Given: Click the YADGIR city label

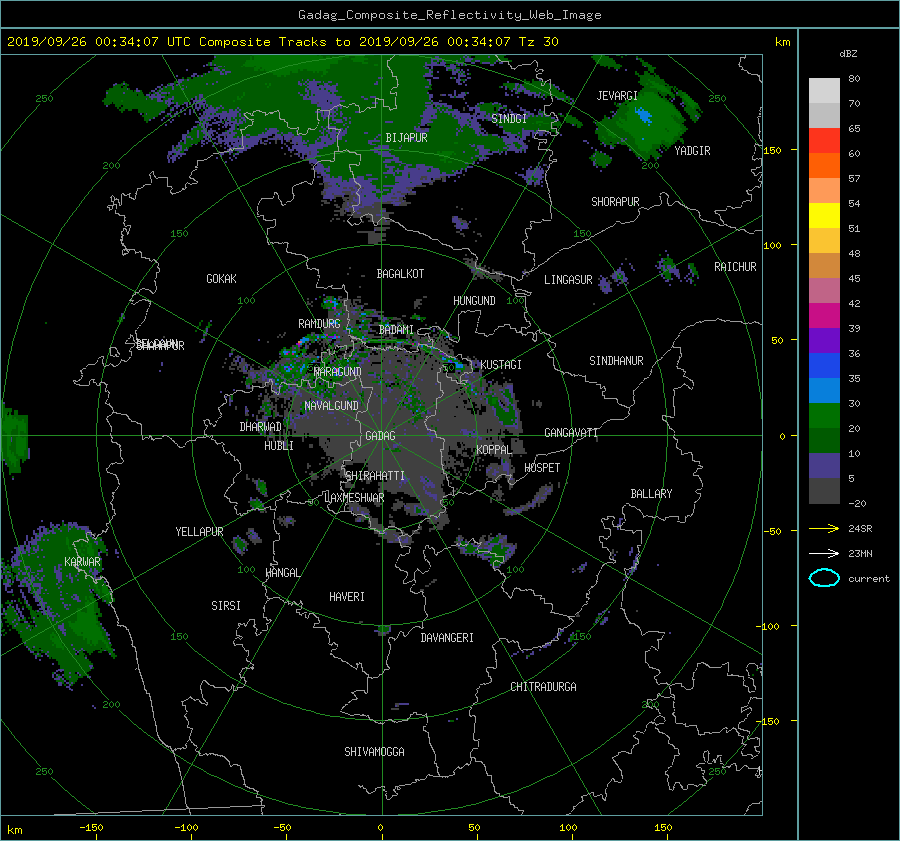Looking at the screenshot, I should coord(692,151).
